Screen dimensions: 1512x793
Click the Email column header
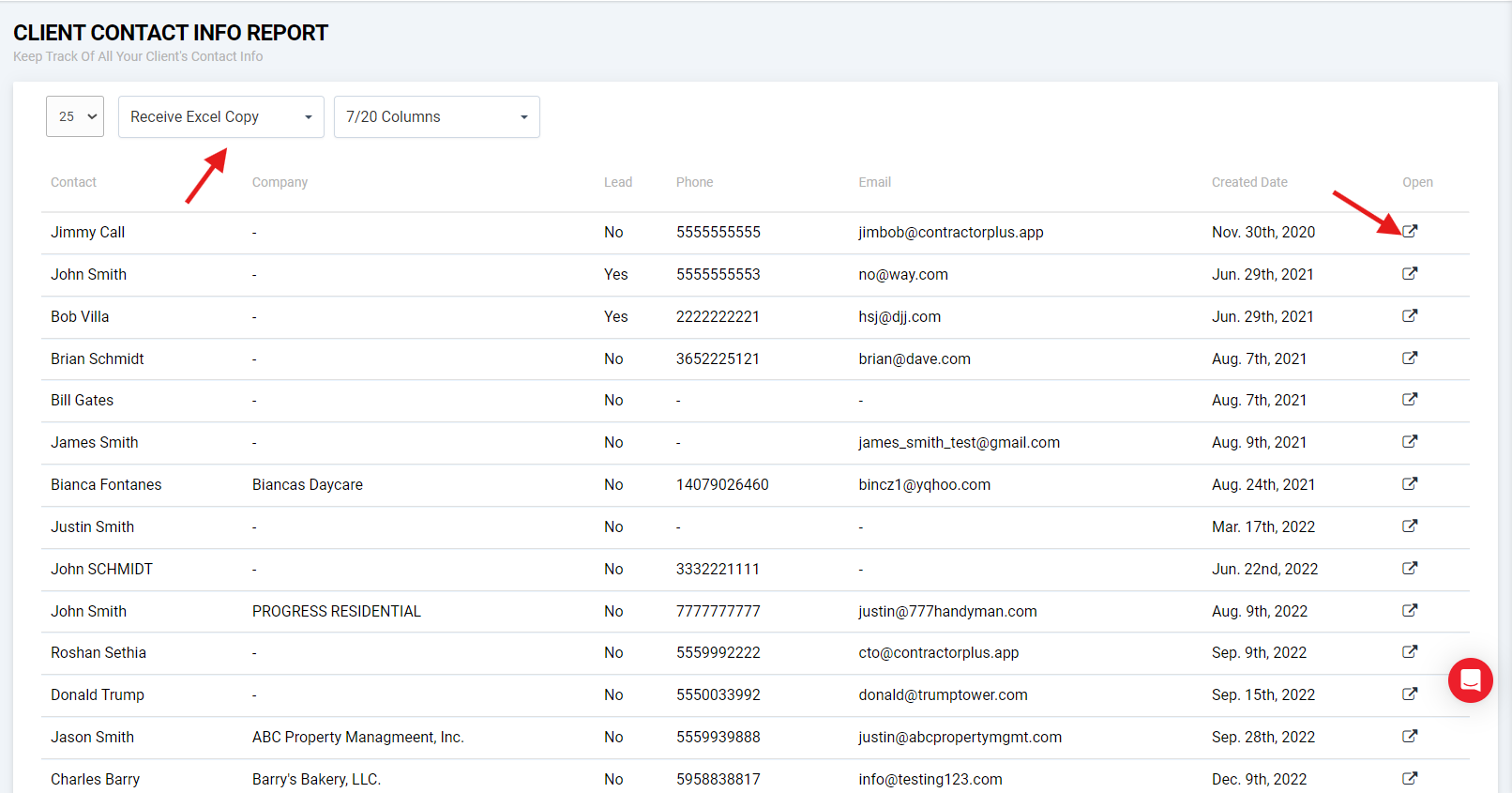[x=874, y=182]
